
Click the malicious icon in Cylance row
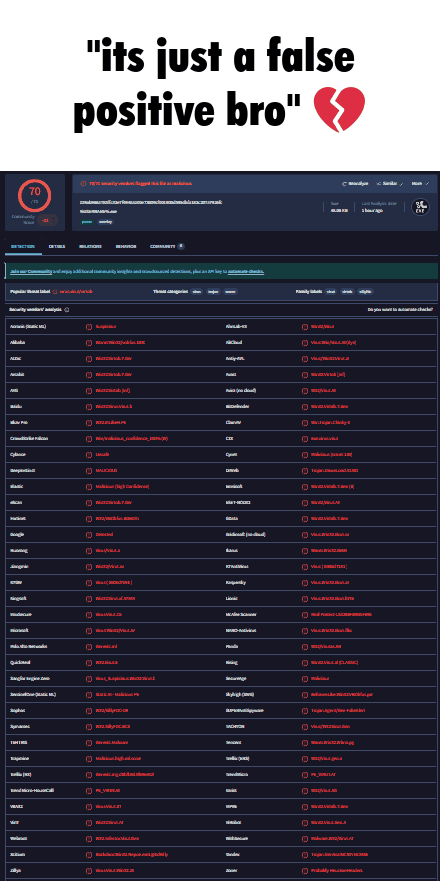[x=89, y=454]
